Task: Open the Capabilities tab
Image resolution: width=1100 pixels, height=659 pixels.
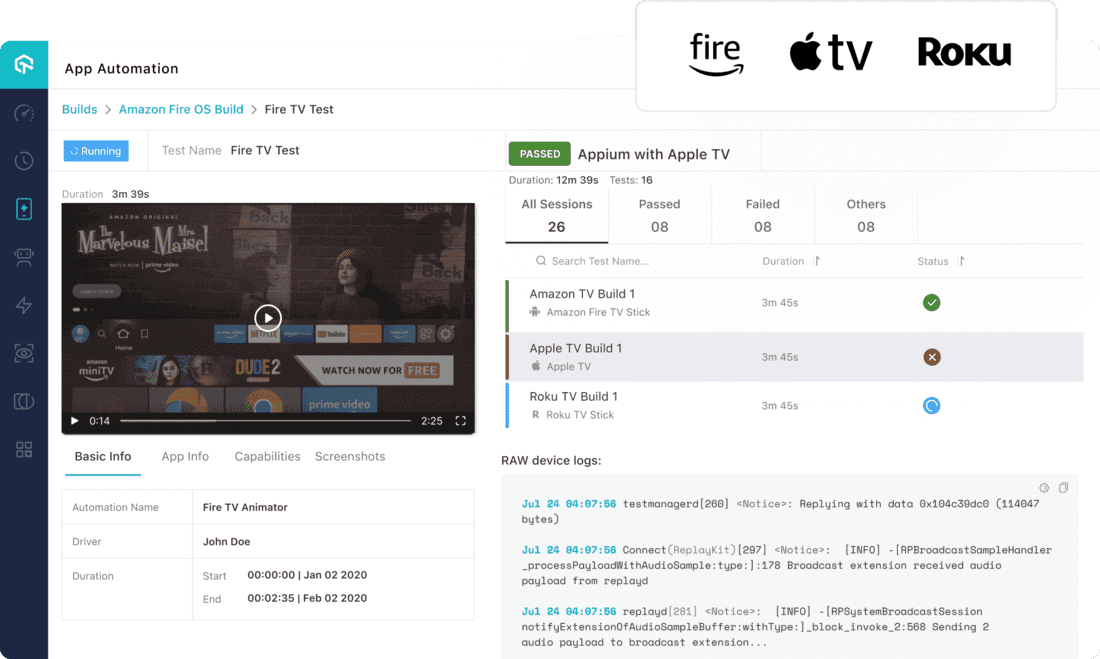Action: pyautogui.click(x=267, y=456)
